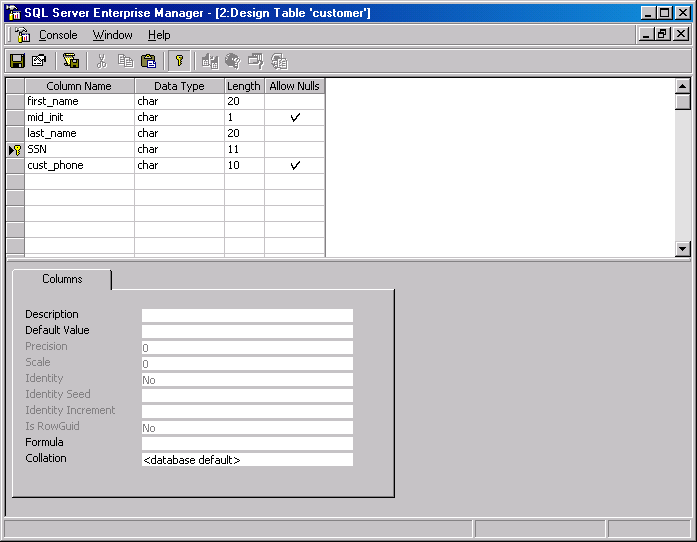697x542 pixels.
Task: Click length 11 of SSN
Action: point(244,149)
